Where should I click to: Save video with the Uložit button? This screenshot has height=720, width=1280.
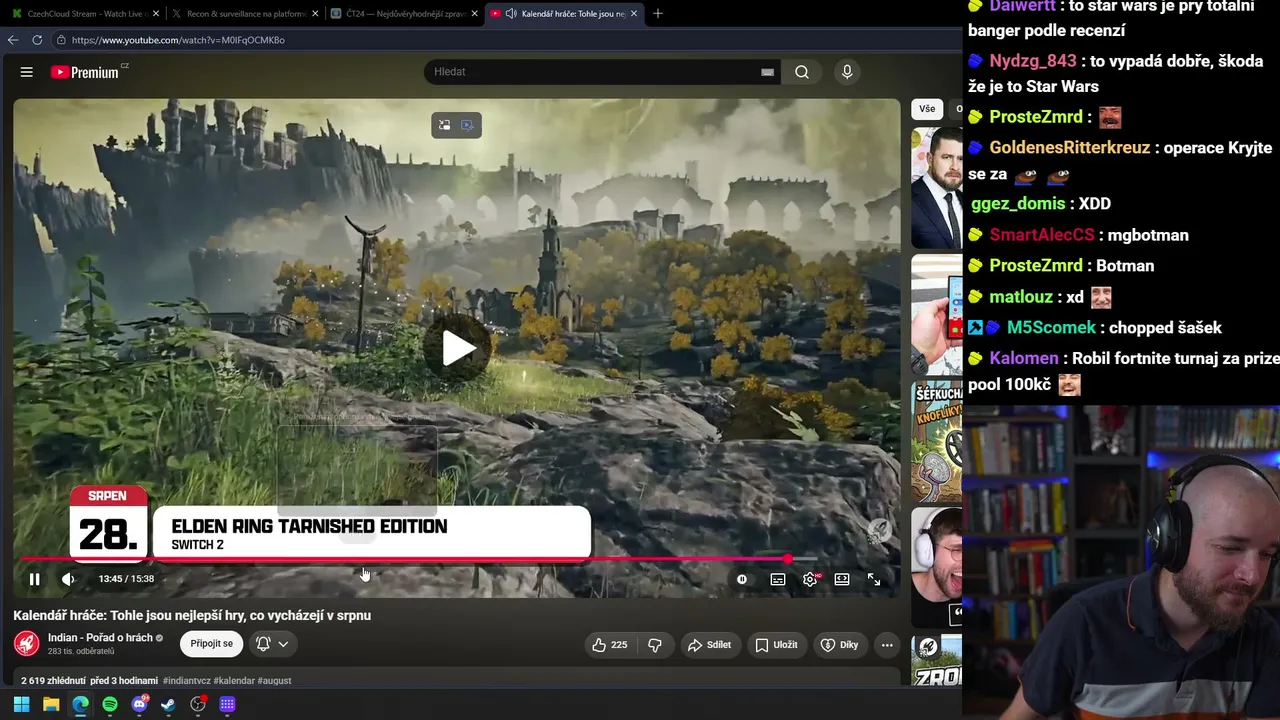point(776,645)
